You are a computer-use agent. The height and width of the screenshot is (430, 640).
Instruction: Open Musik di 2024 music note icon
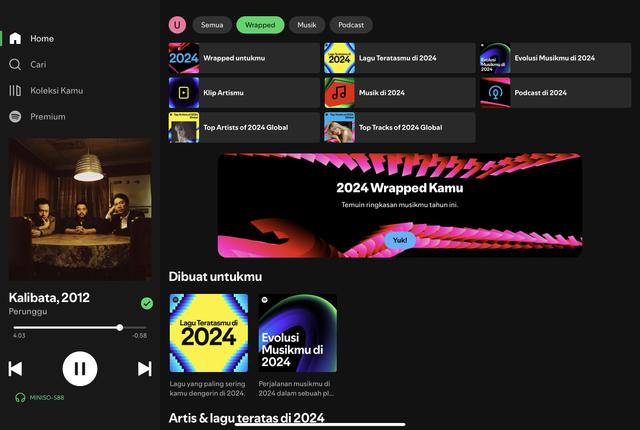(x=339, y=93)
